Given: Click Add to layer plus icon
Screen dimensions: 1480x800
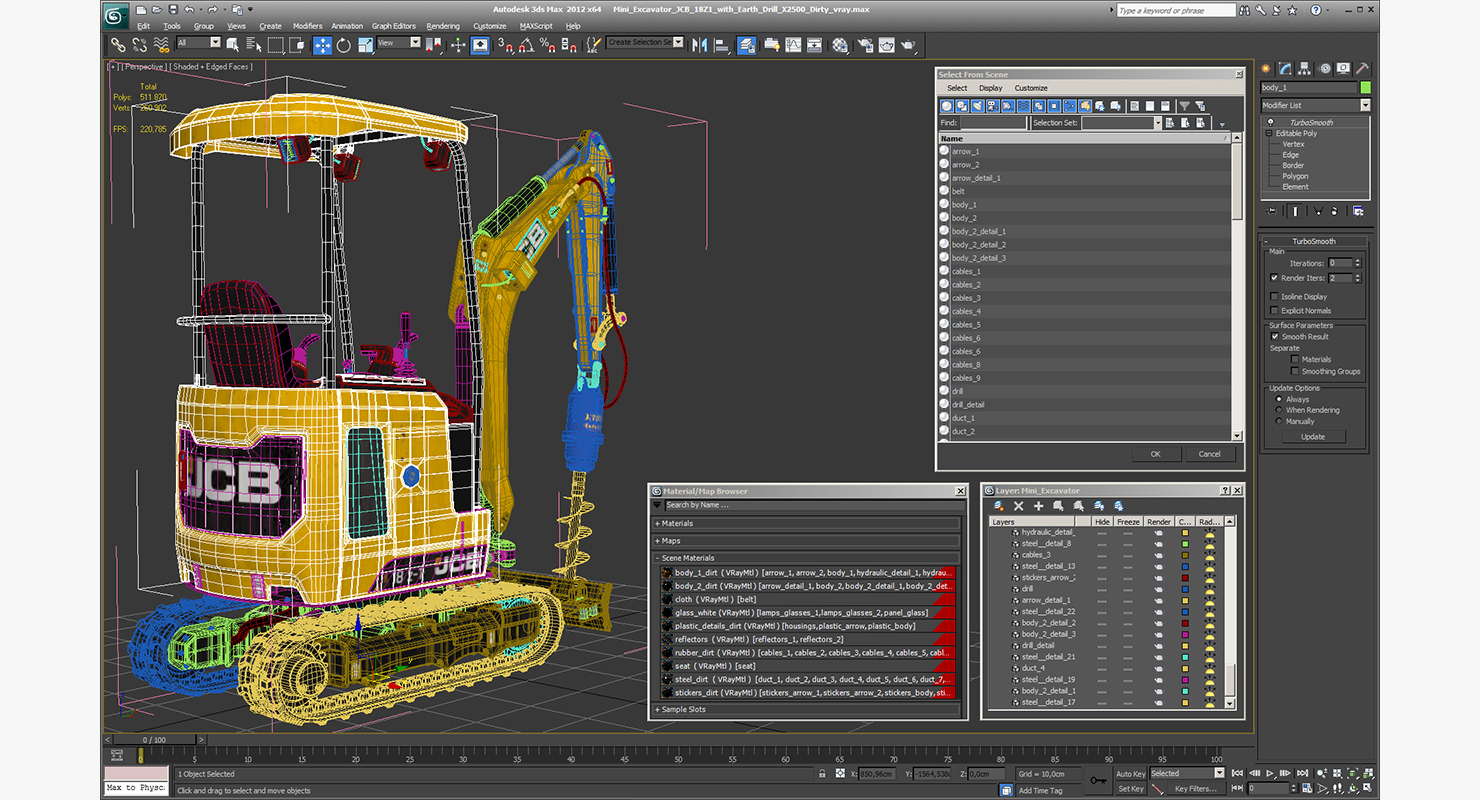Looking at the screenshot, I should (1038, 506).
